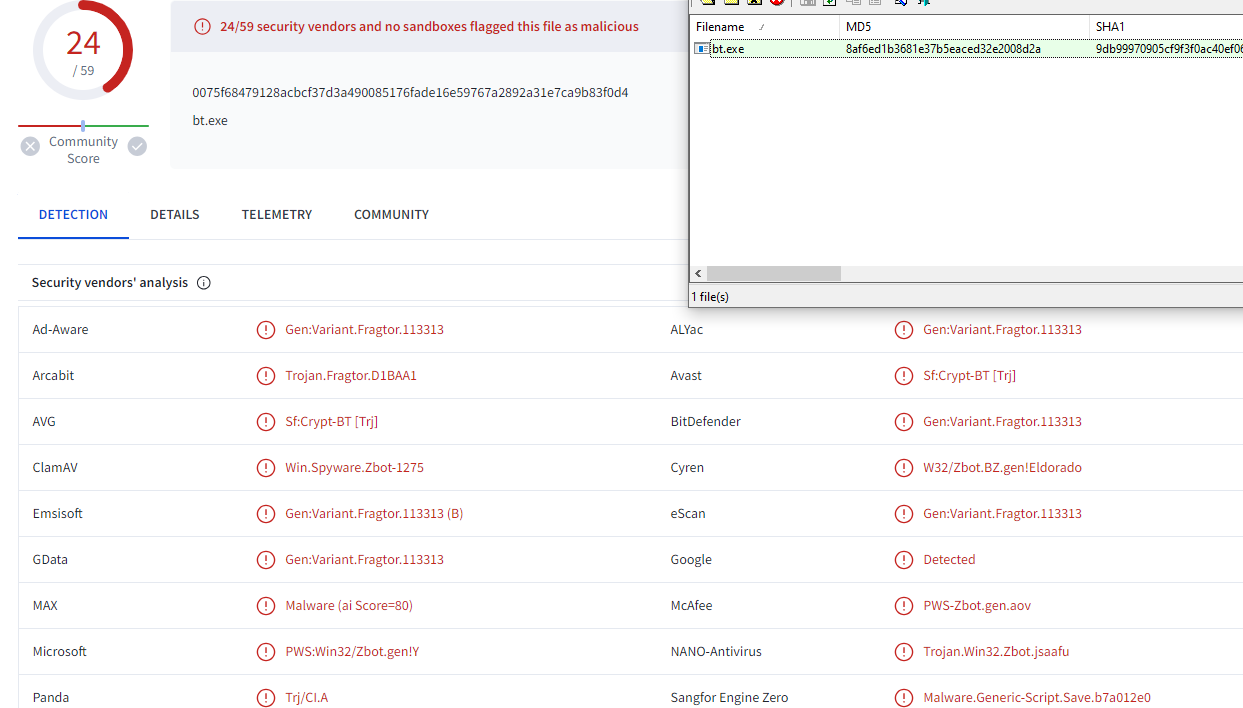Click Google result Detected
The height and width of the screenshot is (708, 1243).
949,560
